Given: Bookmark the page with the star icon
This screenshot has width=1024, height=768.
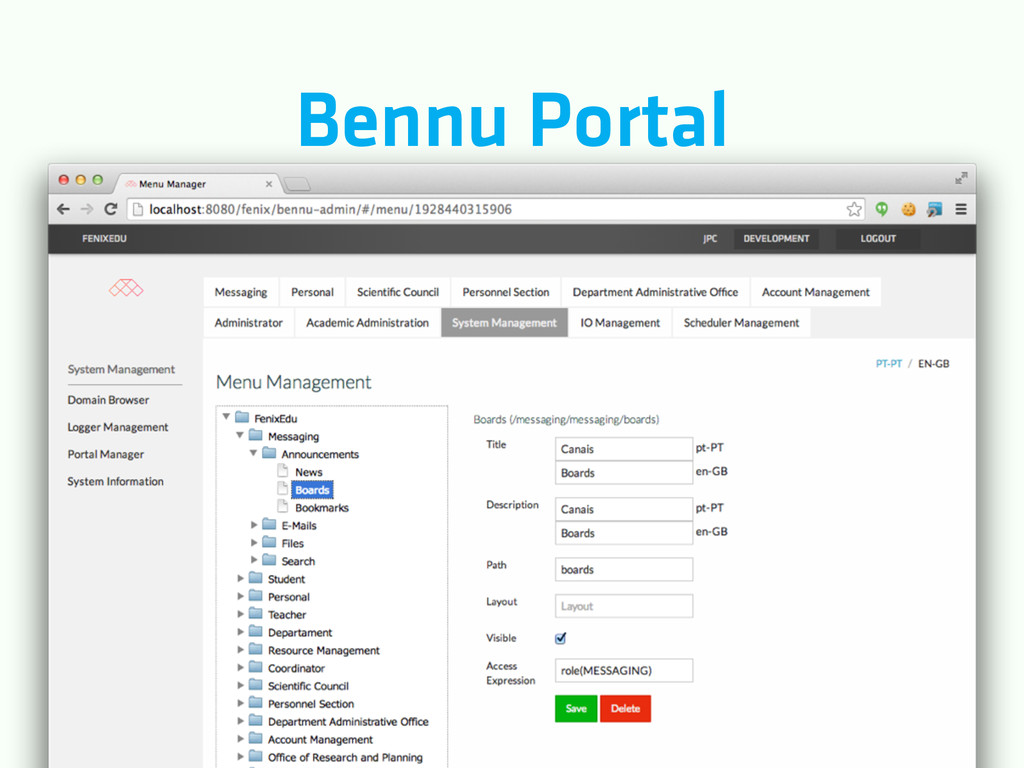Looking at the screenshot, I should coord(854,209).
